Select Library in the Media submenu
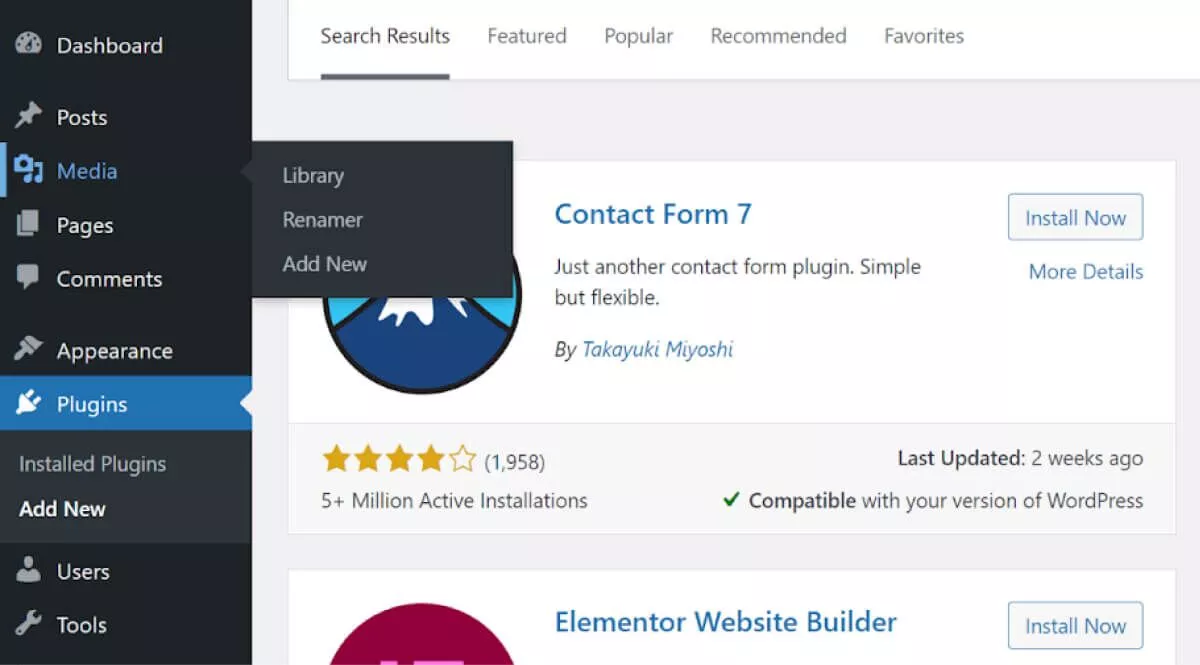Viewport: 1200px width, 665px height. [313, 176]
